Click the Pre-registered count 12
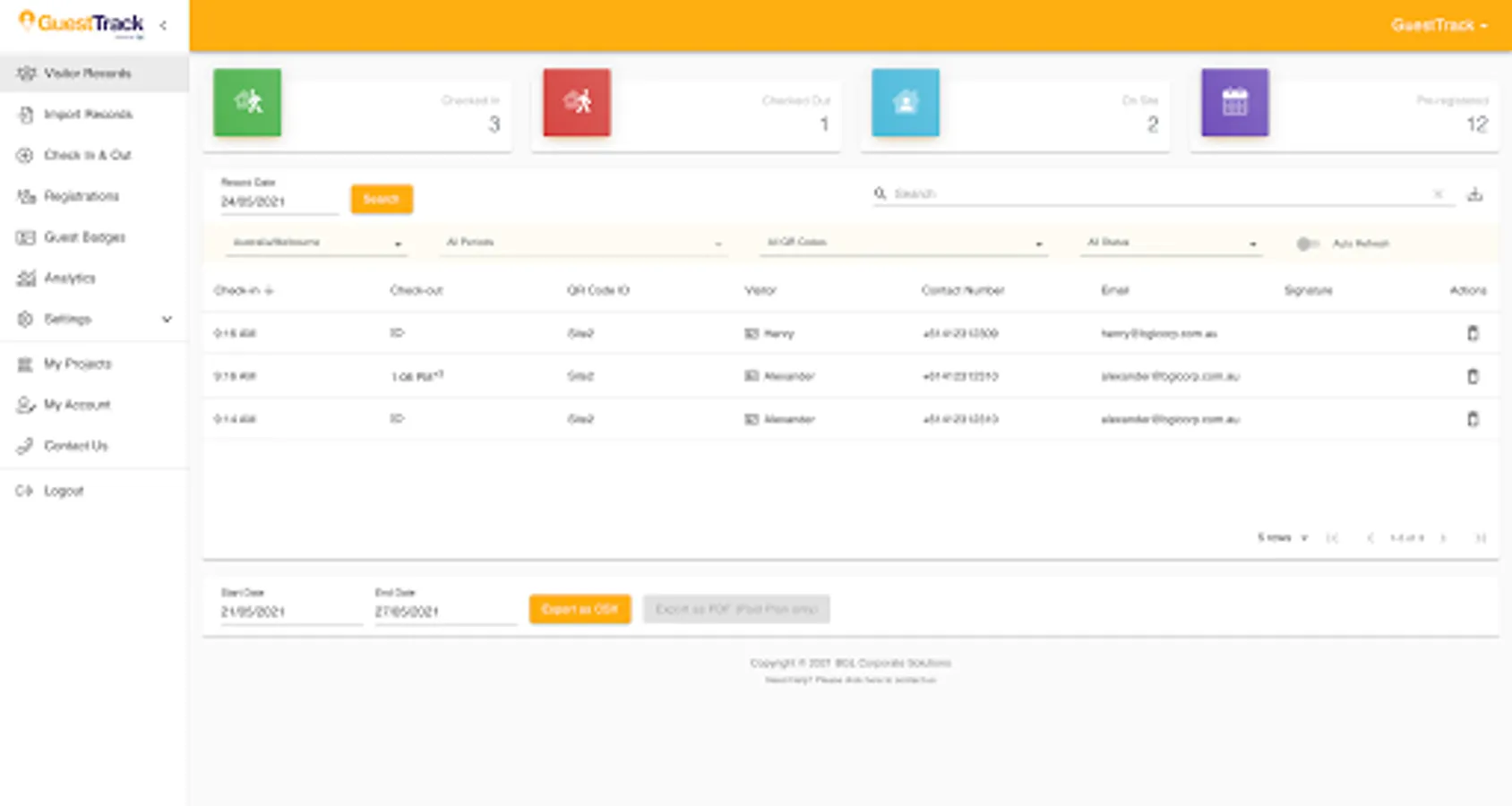The width and height of the screenshot is (1512, 806). pyautogui.click(x=1477, y=124)
